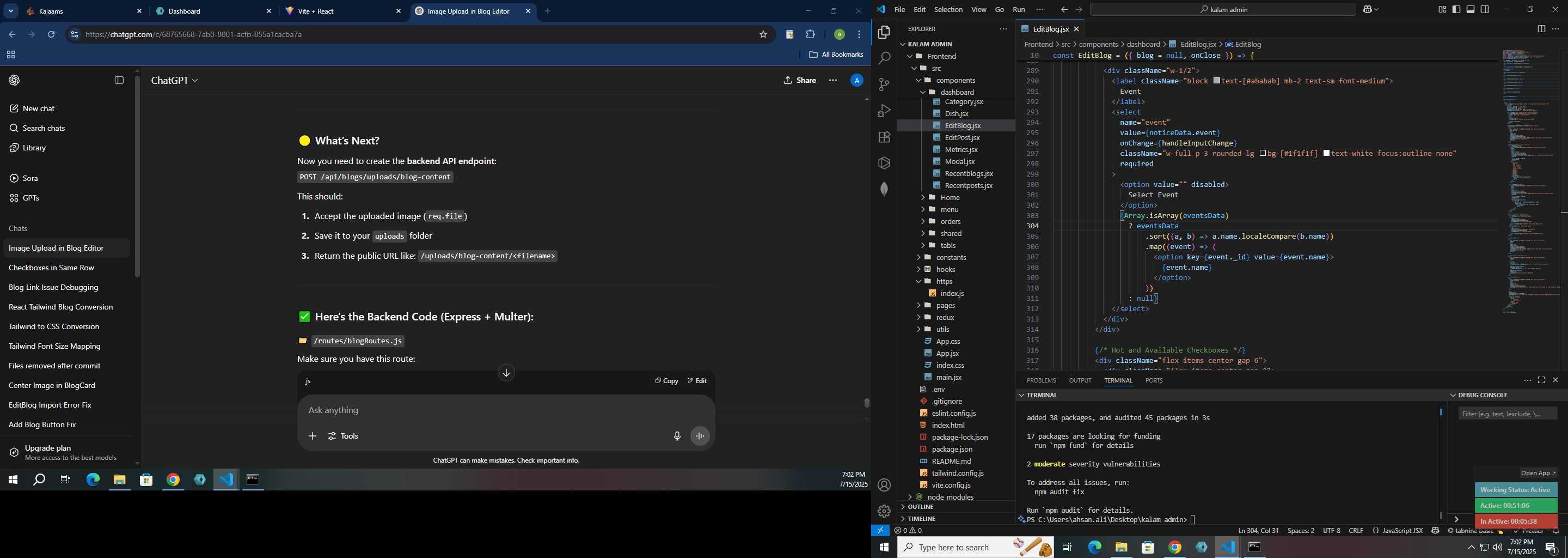Viewport: 1568px width, 558px height.
Task: Open ChatGPT model selector dropdown
Action: tap(175, 81)
